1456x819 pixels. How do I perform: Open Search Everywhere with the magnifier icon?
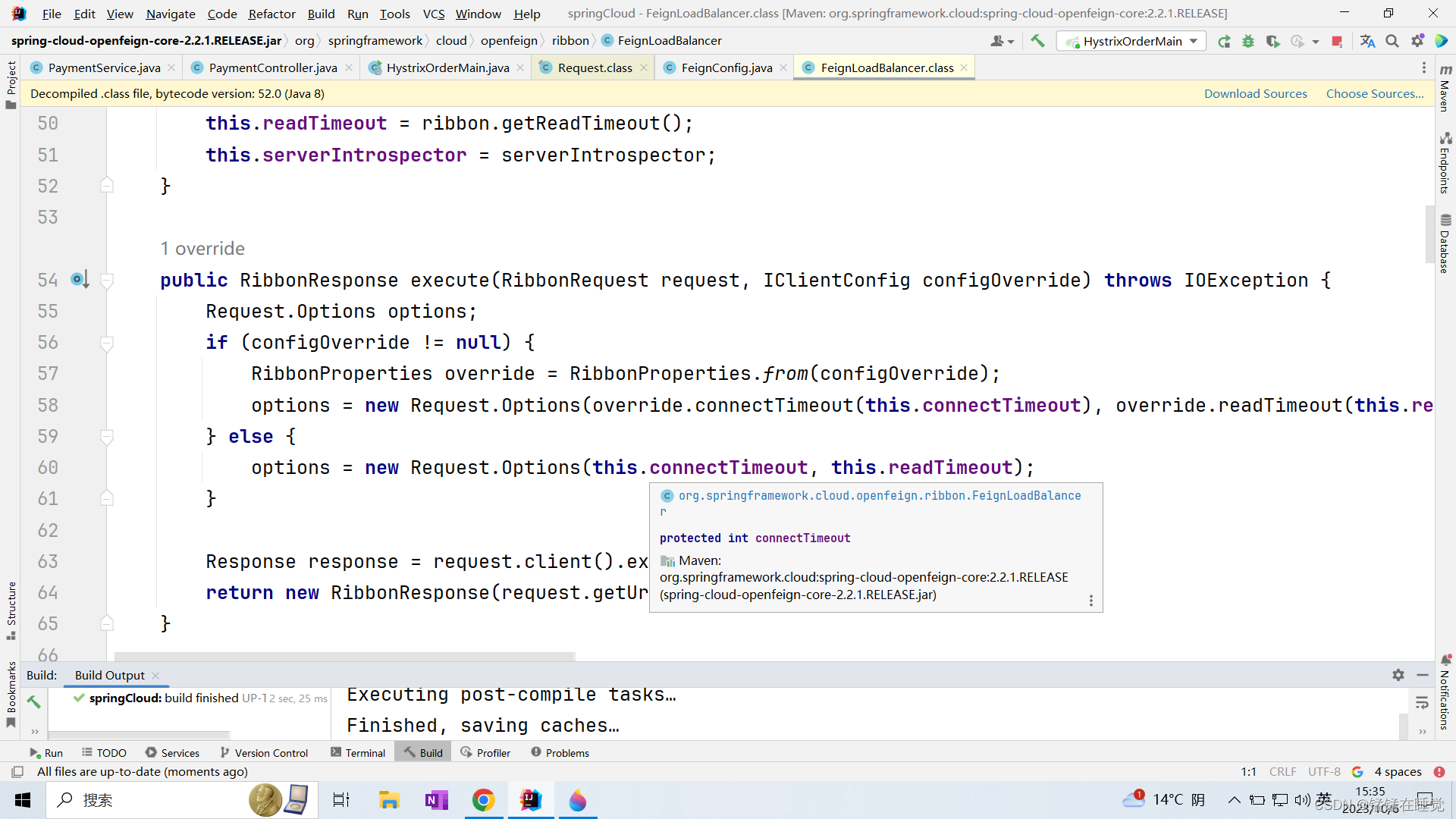pos(1392,41)
